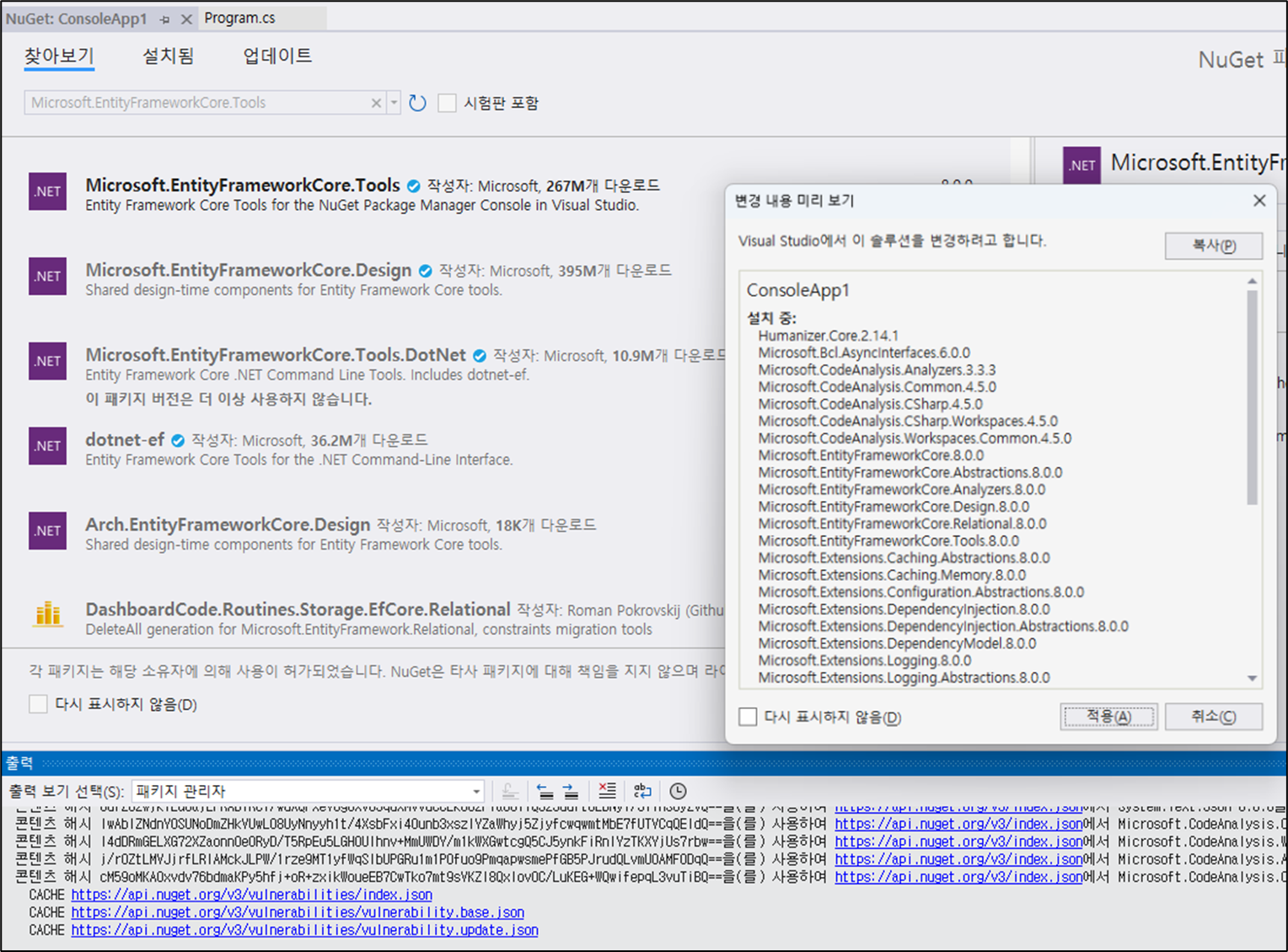Close the preview changes dialog with X
Viewport: 1288px width, 952px height.
[x=1259, y=201]
